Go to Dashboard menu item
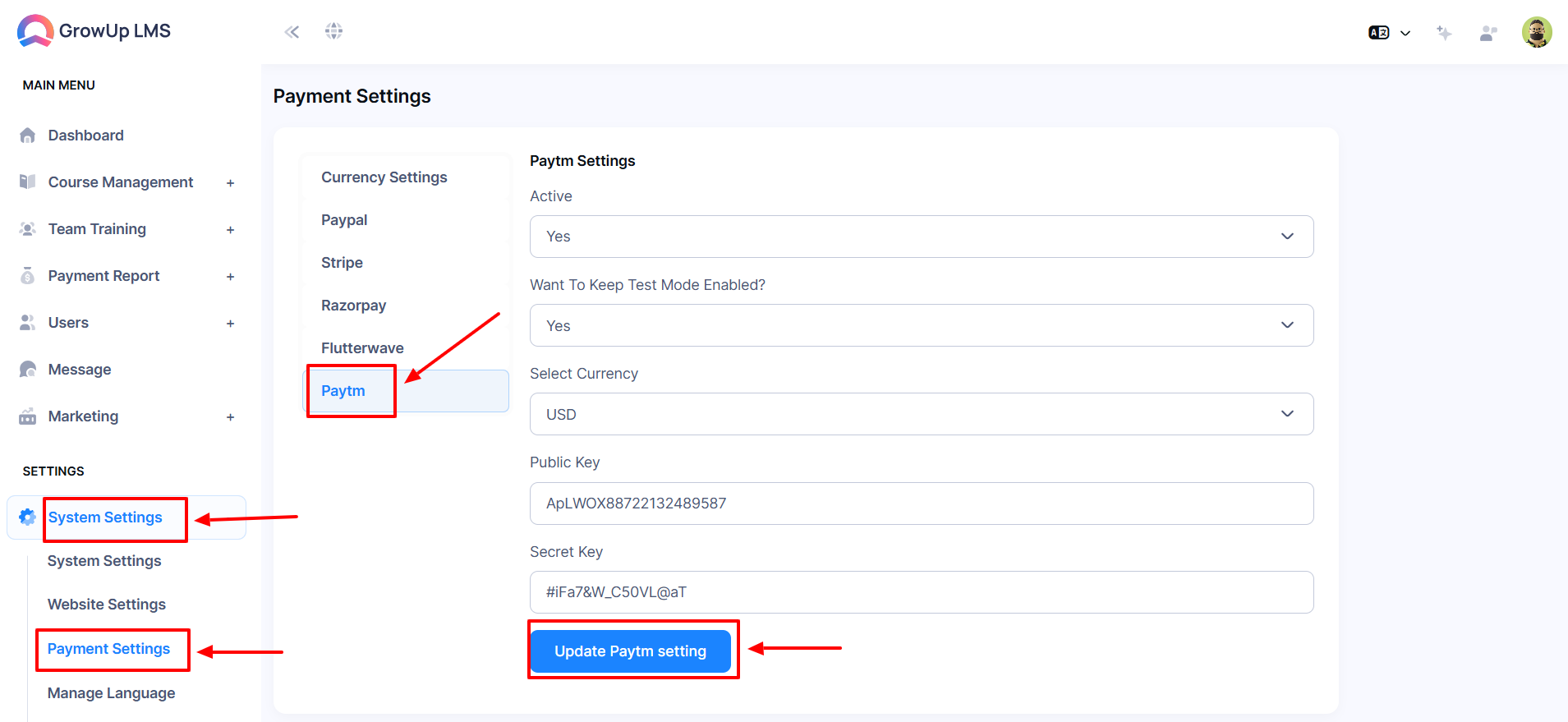This screenshot has height=722, width=1568. point(86,136)
